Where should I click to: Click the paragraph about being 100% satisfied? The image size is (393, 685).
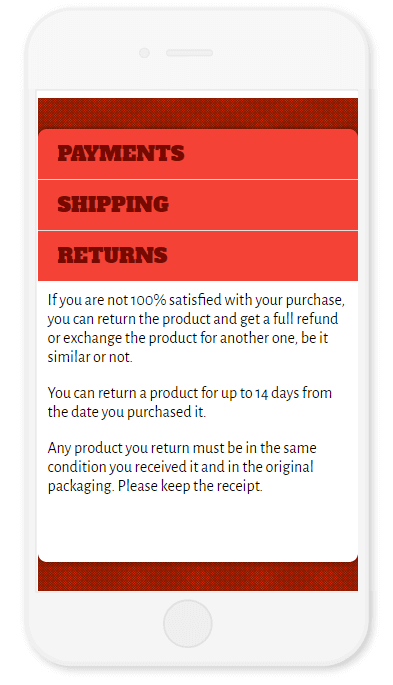196,329
